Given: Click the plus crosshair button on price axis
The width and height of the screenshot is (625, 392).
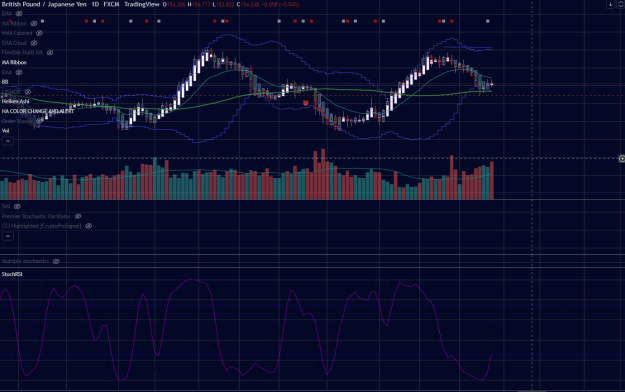Looking at the screenshot, I should point(621,159).
